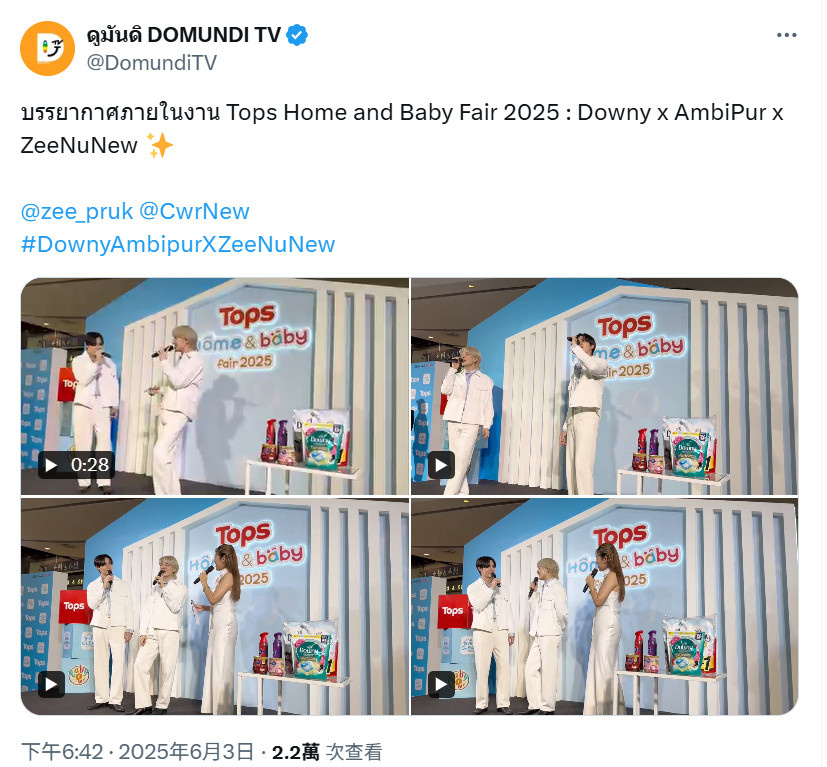This screenshot has width=827, height=767.
Task: Play the top-right video
Action: coord(441,465)
